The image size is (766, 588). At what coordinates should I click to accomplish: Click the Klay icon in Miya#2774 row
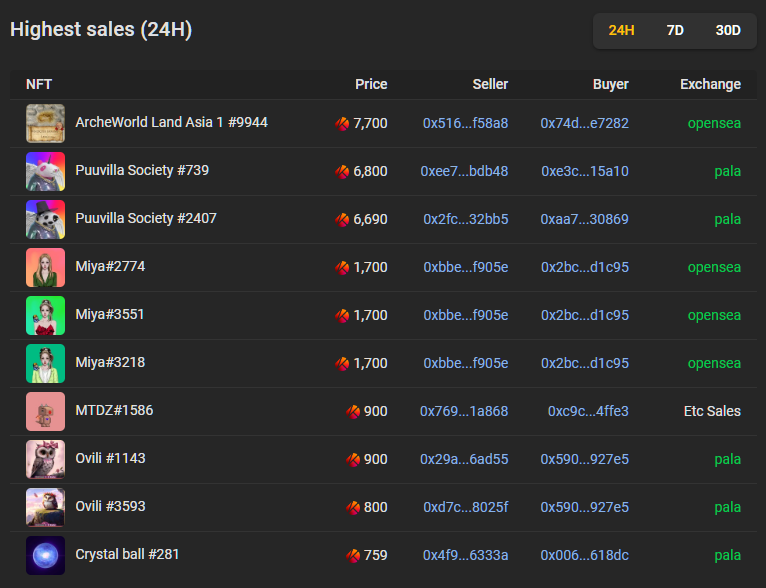[342, 268]
